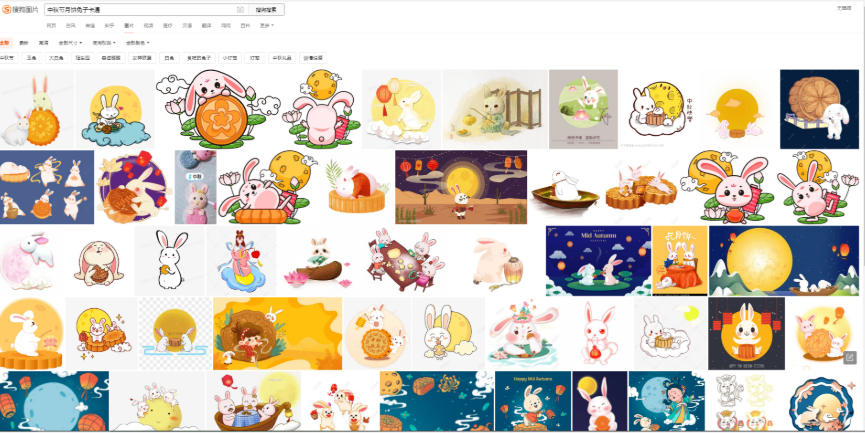Click the search text input field
The image size is (865, 433).
coord(140,9)
